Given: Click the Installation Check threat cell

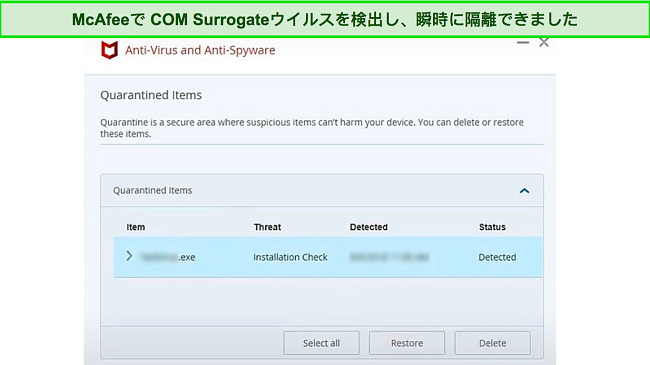Looking at the screenshot, I should [x=290, y=257].
